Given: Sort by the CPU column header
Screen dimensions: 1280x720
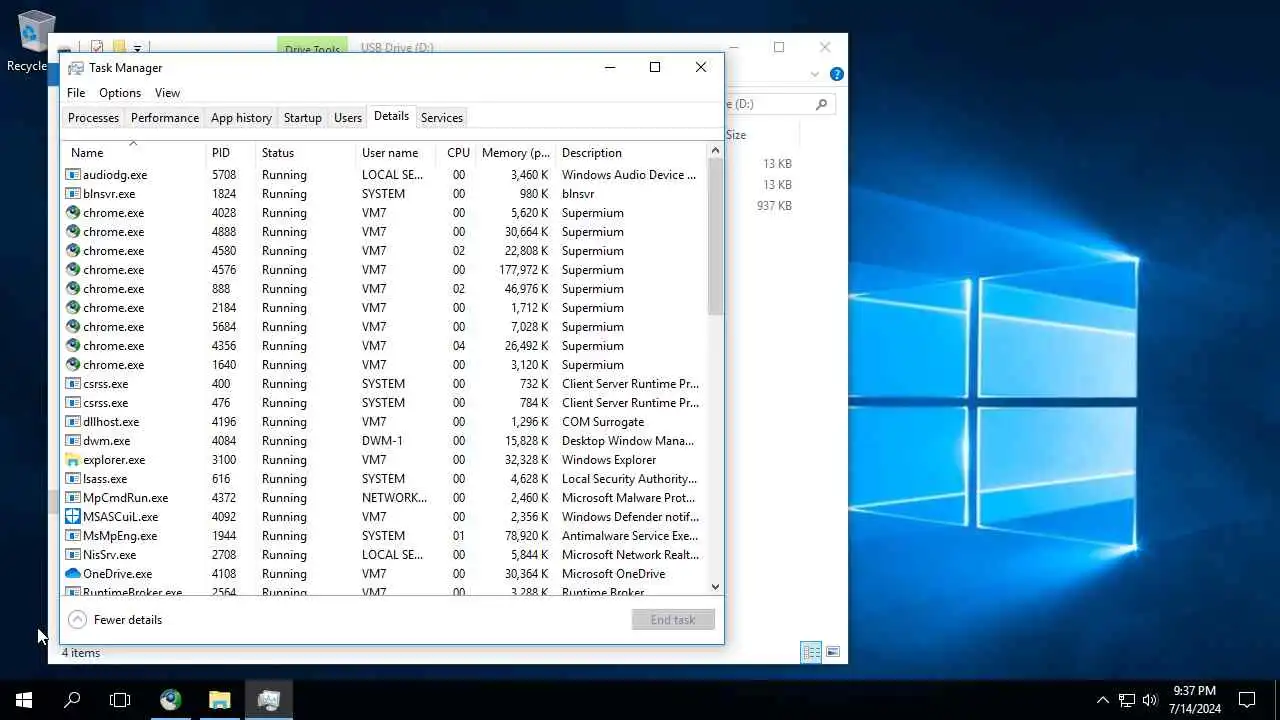Looking at the screenshot, I should click(456, 153).
